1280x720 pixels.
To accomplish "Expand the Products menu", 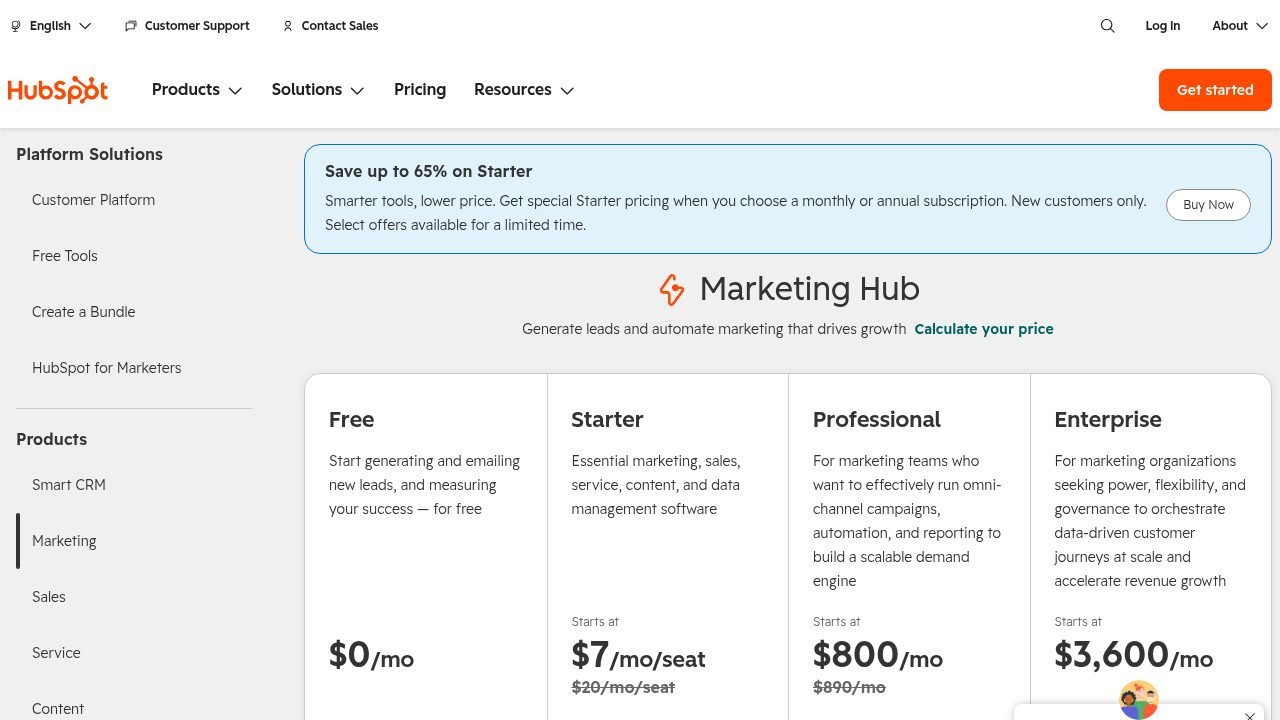I will (197, 90).
